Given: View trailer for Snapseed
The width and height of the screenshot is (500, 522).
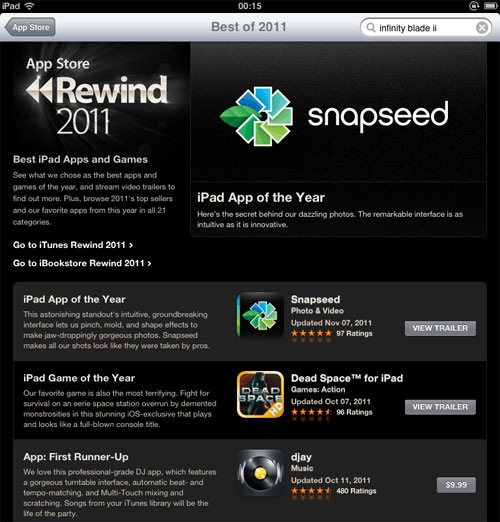Looking at the screenshot, I should coord(440,328).
